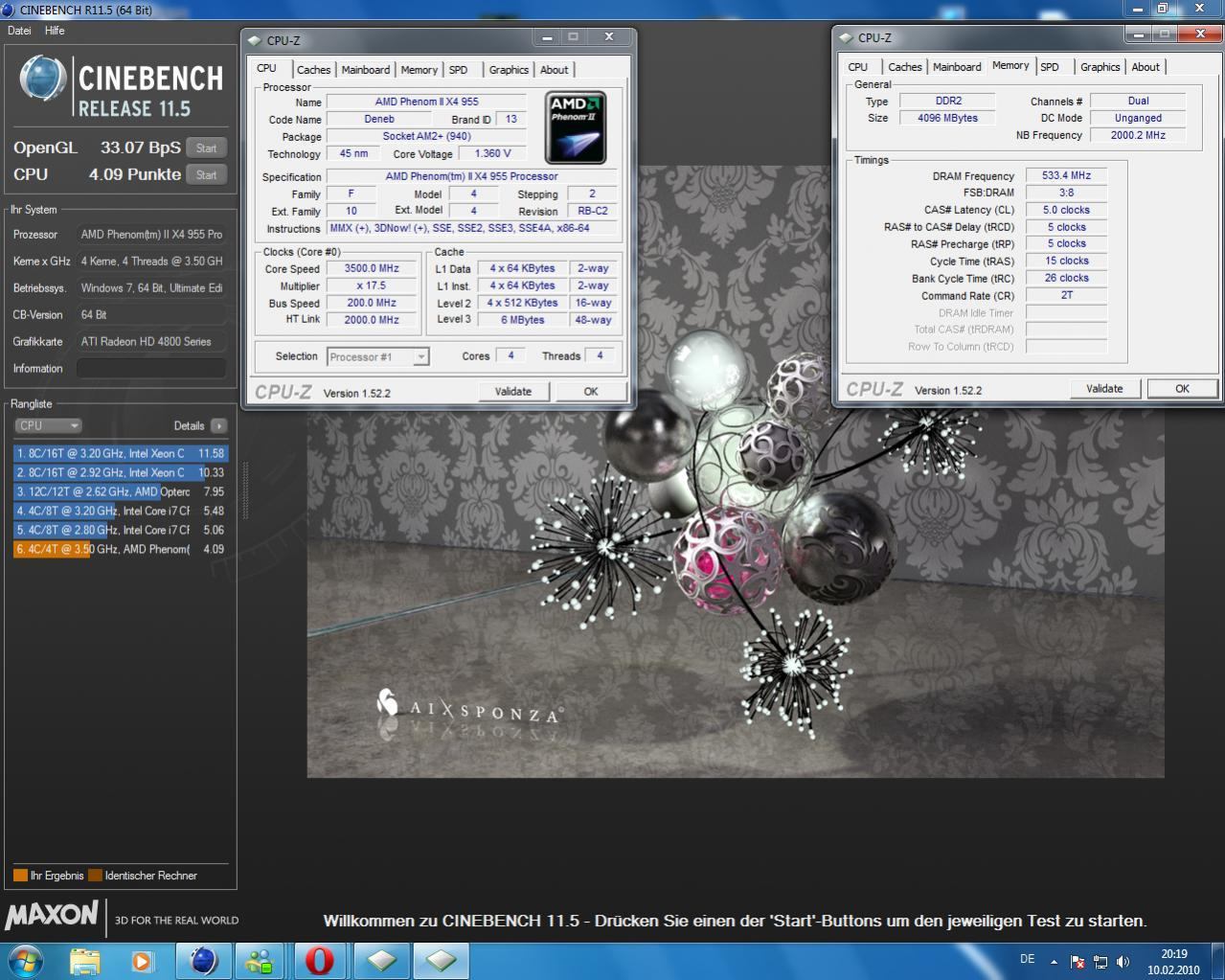
Task: Click right CPU-Z window title icon
Action: pos(846,38)
